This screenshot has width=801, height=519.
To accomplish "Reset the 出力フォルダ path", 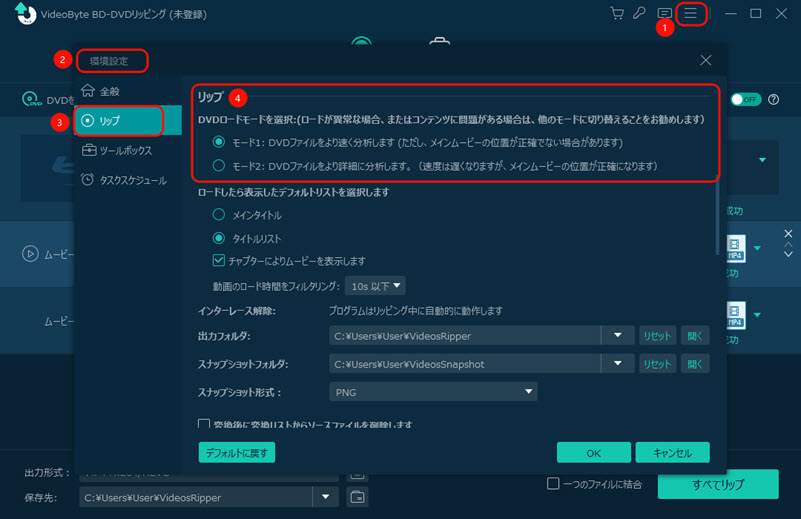I will (657, 336).
